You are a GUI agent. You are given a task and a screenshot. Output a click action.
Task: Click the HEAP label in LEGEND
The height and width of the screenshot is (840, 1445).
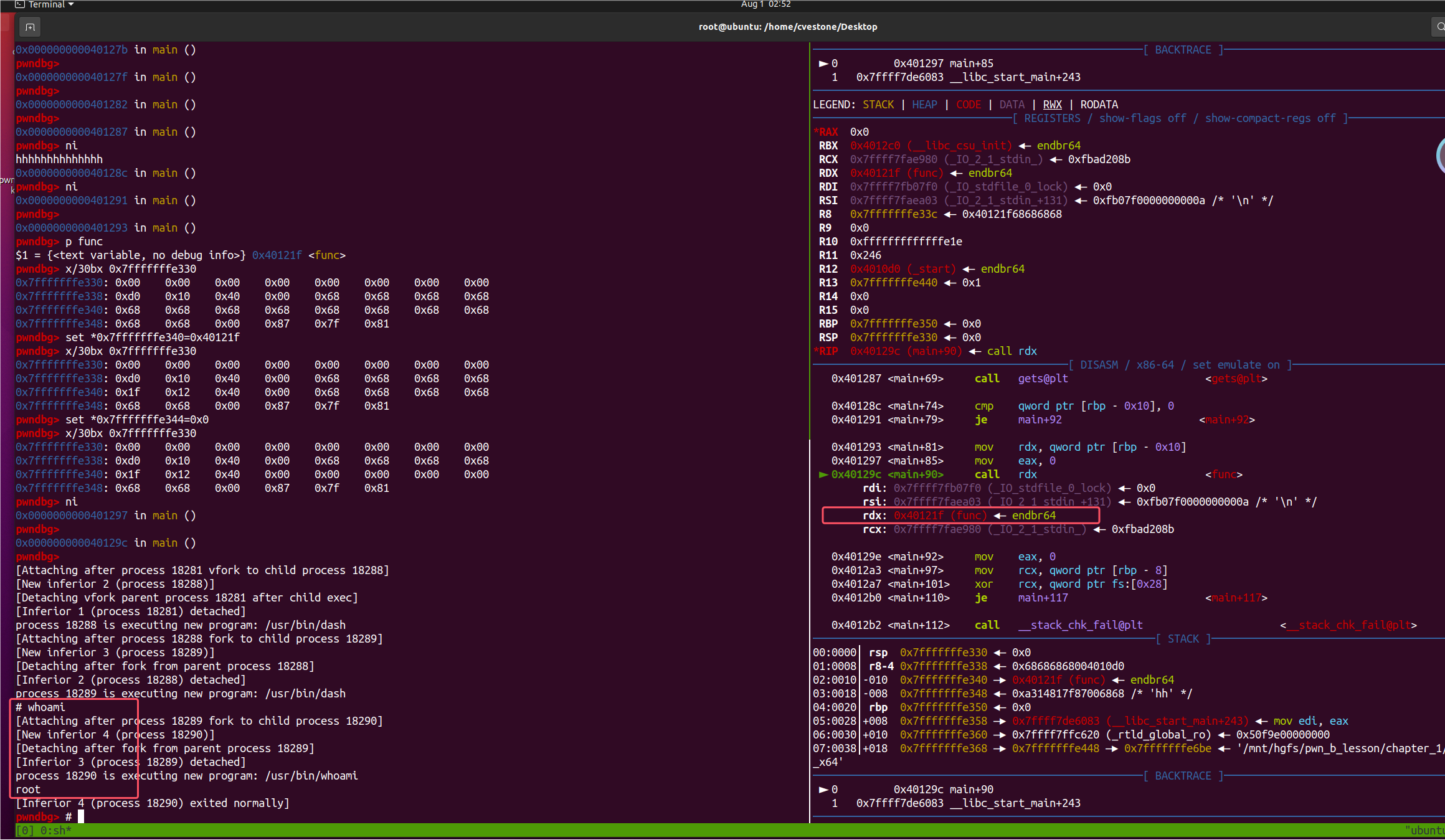(924, 105)
